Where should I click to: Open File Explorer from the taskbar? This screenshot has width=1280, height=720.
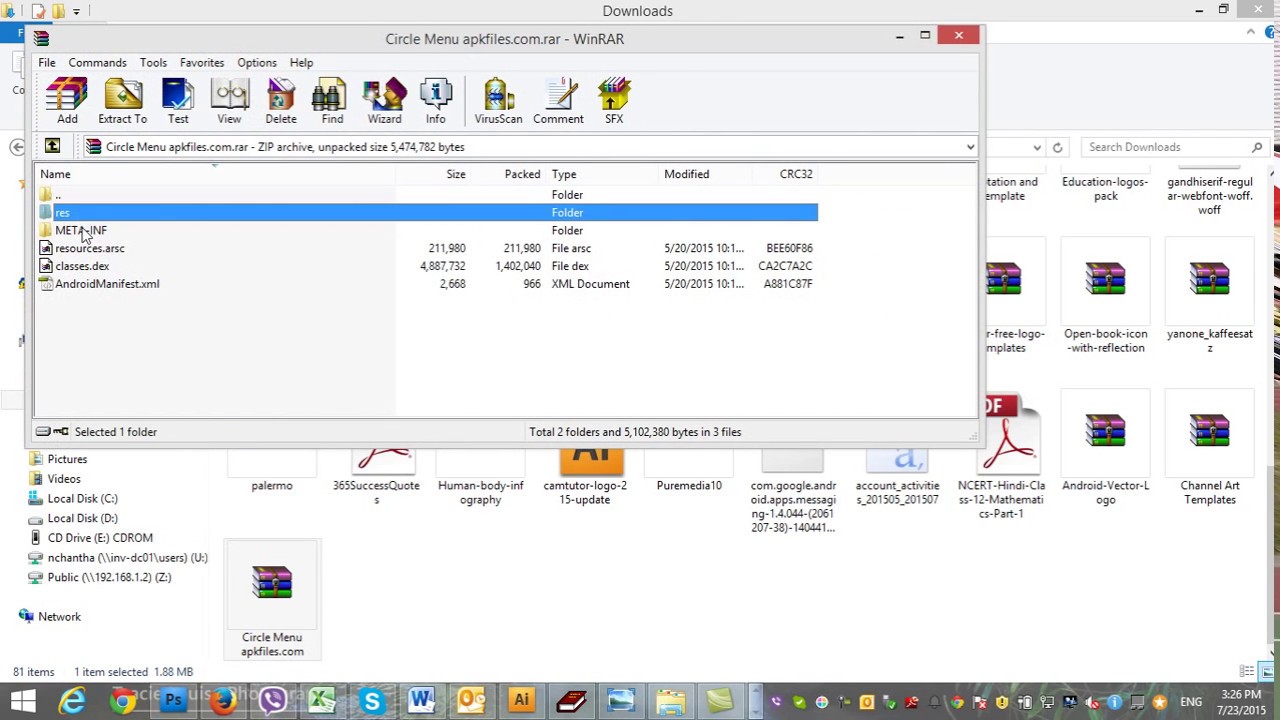[670, 701]
